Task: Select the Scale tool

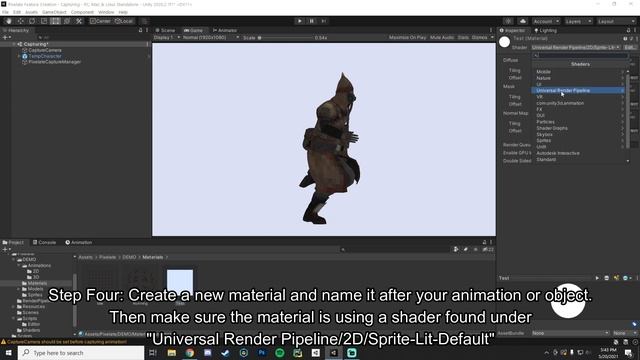Action: click(x=44, y=21)
